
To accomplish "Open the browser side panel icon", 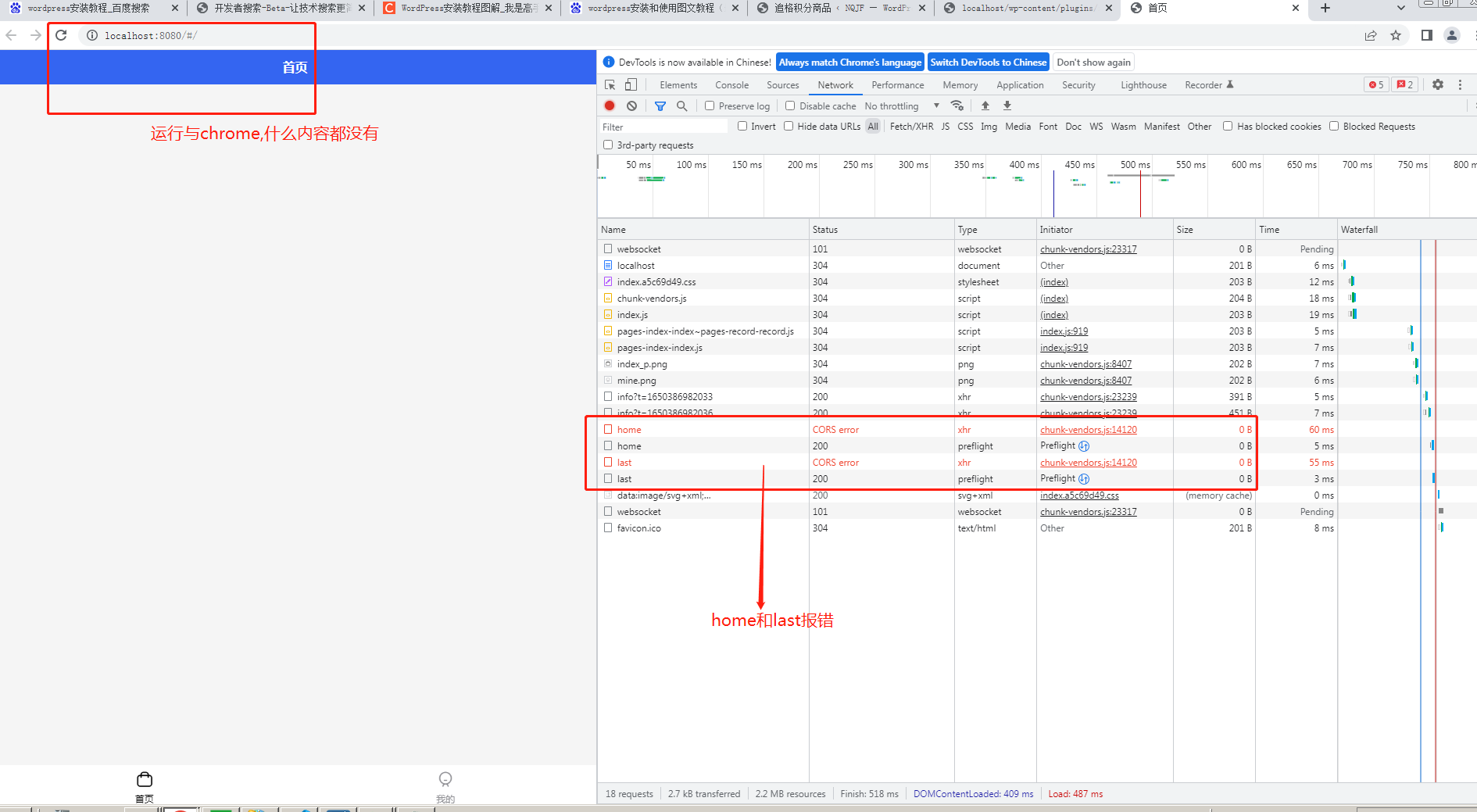I will click(x=1426, y=35).
